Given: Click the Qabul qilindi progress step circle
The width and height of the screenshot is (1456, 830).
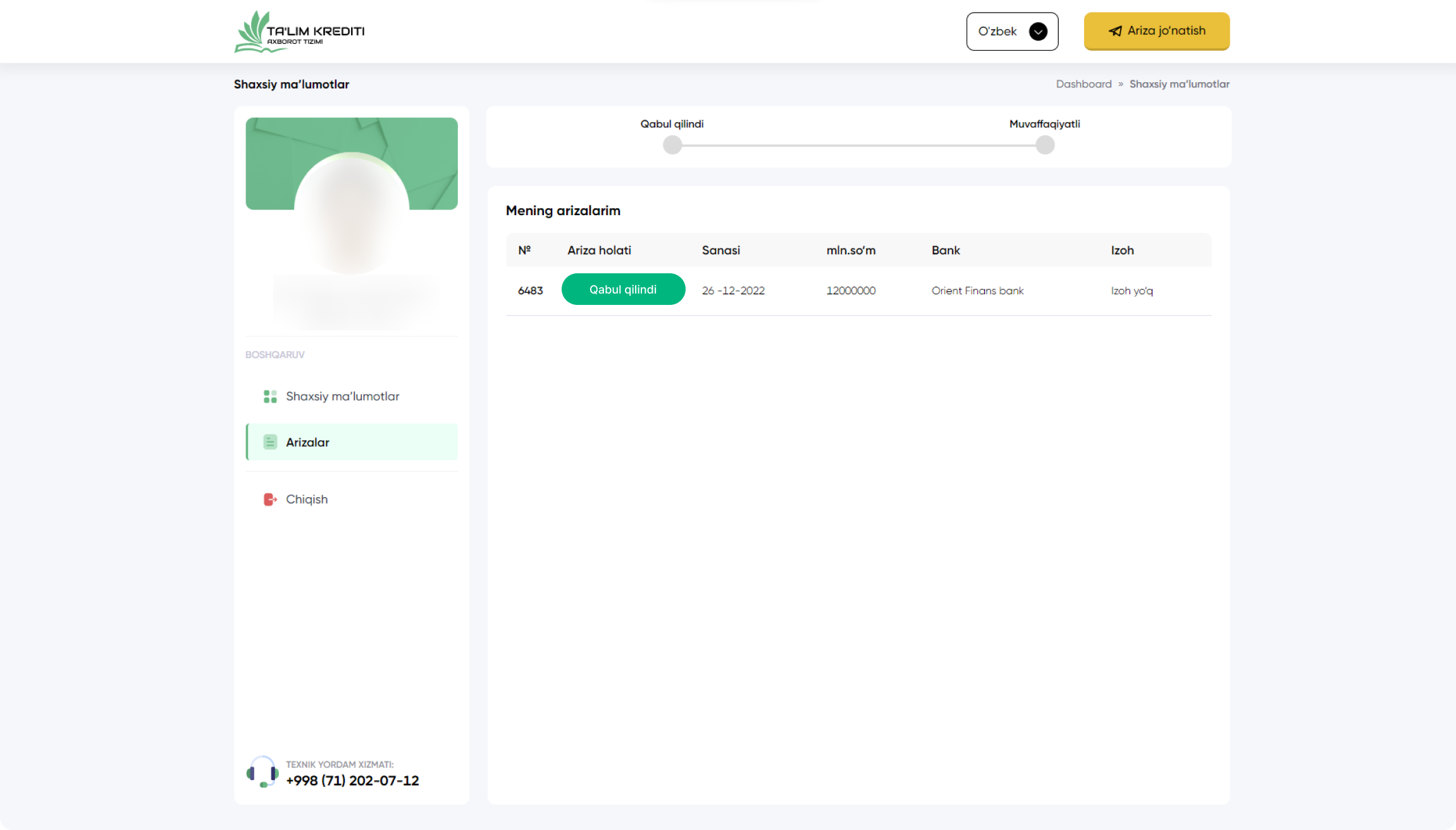Looking at the screenshot, I should (x=672, y=145).
